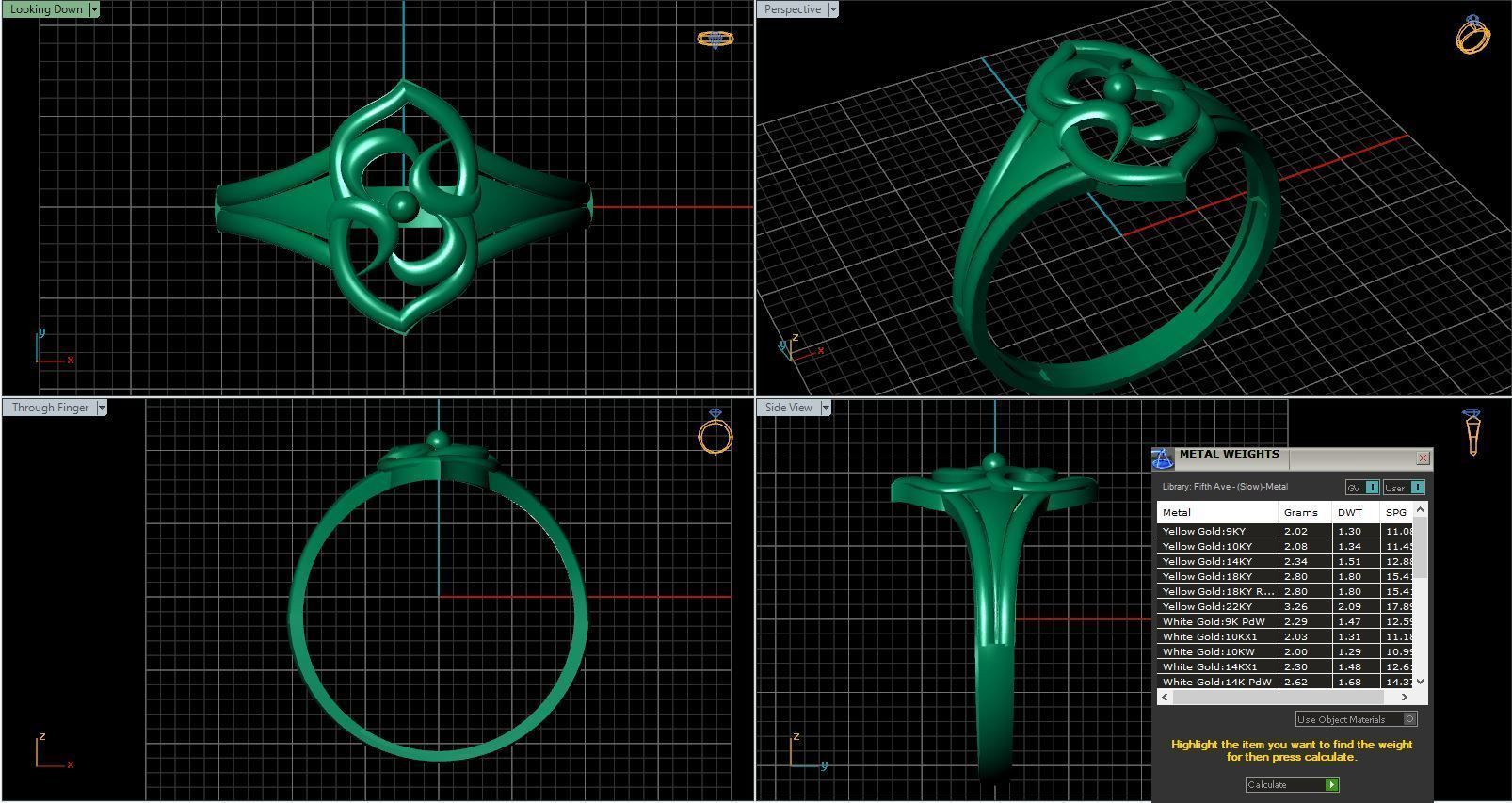
Task: Select the White Gold:9K PdW row
Action: coord(1285,621)
